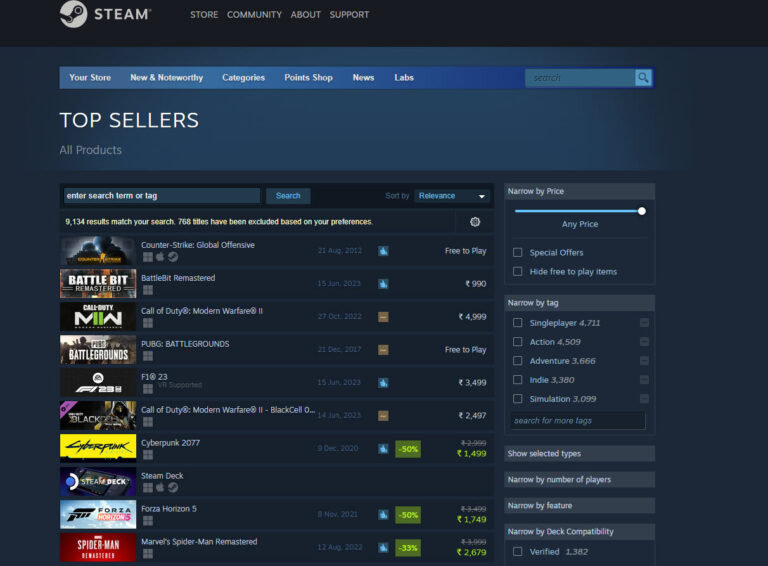
Task: Click the price slider handle
Action: point(641,211)
